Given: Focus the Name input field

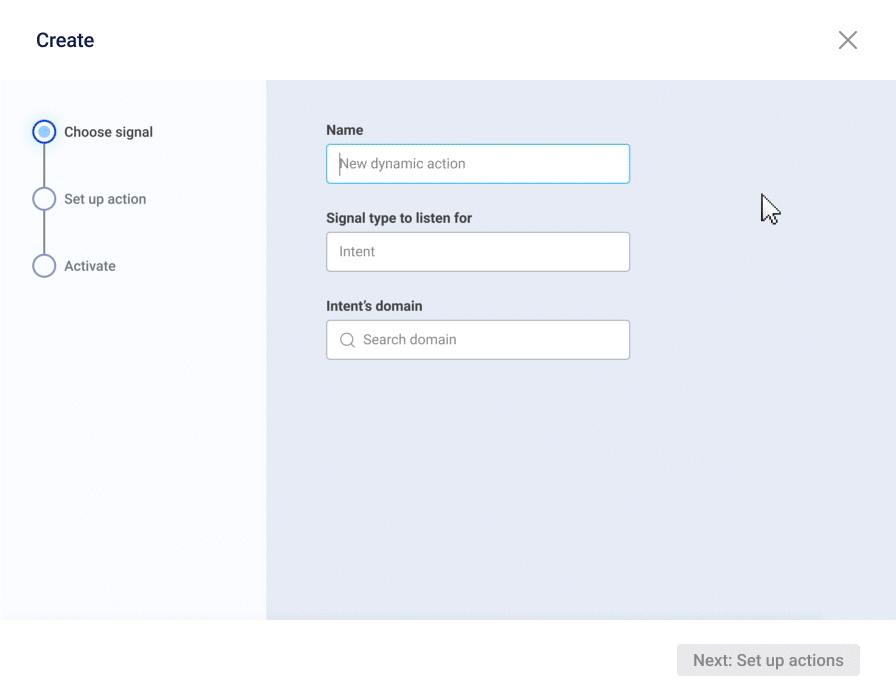Looking at the screenshot, I should 478,164.
